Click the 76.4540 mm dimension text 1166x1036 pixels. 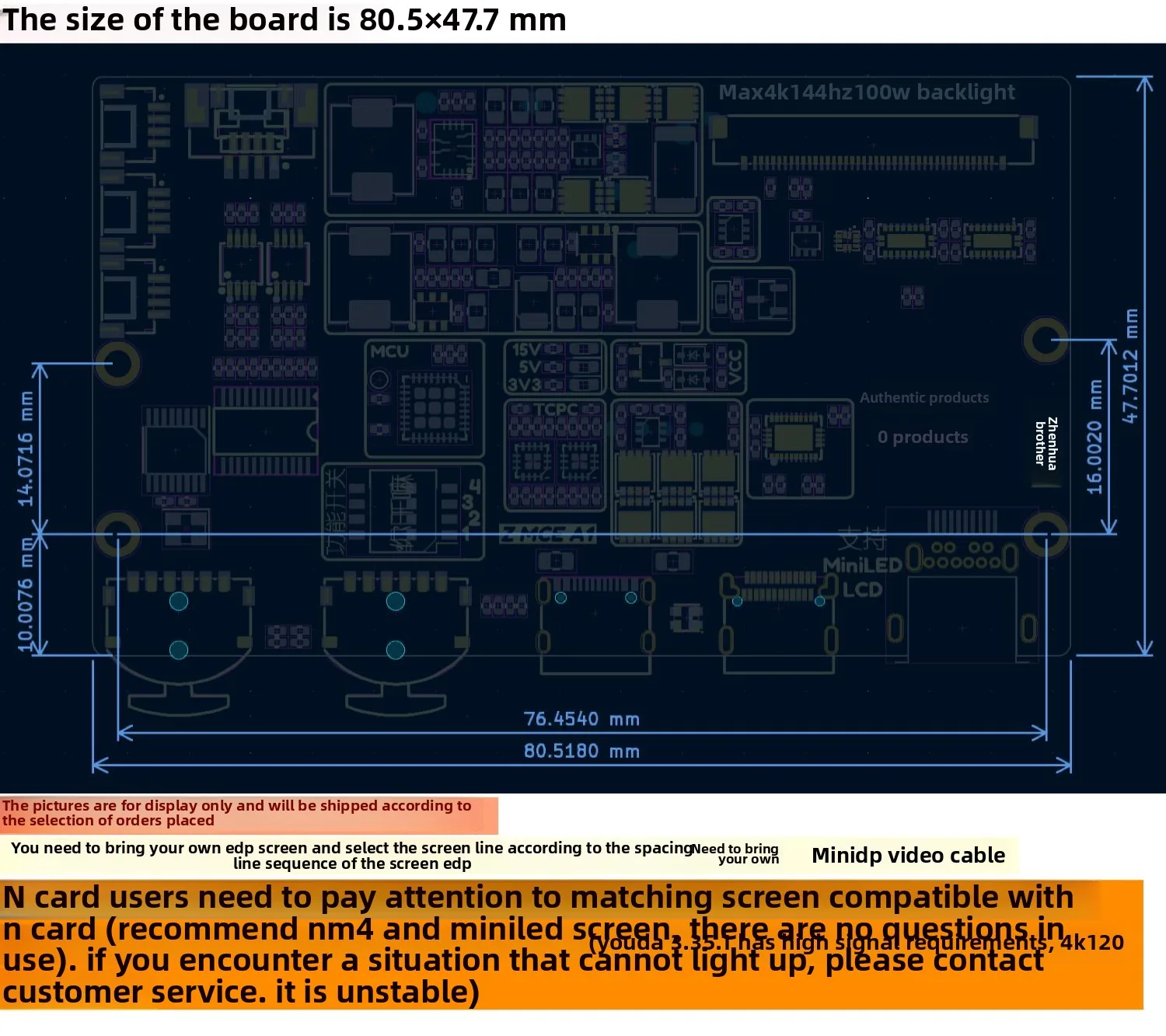581,719
